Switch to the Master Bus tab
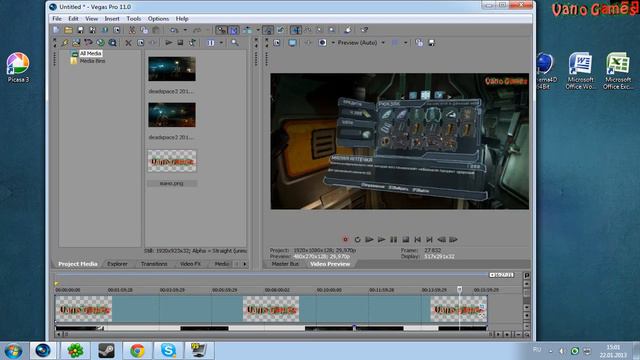Image resolution: width=640 pixels, height=360 pixels. [285, 264]
